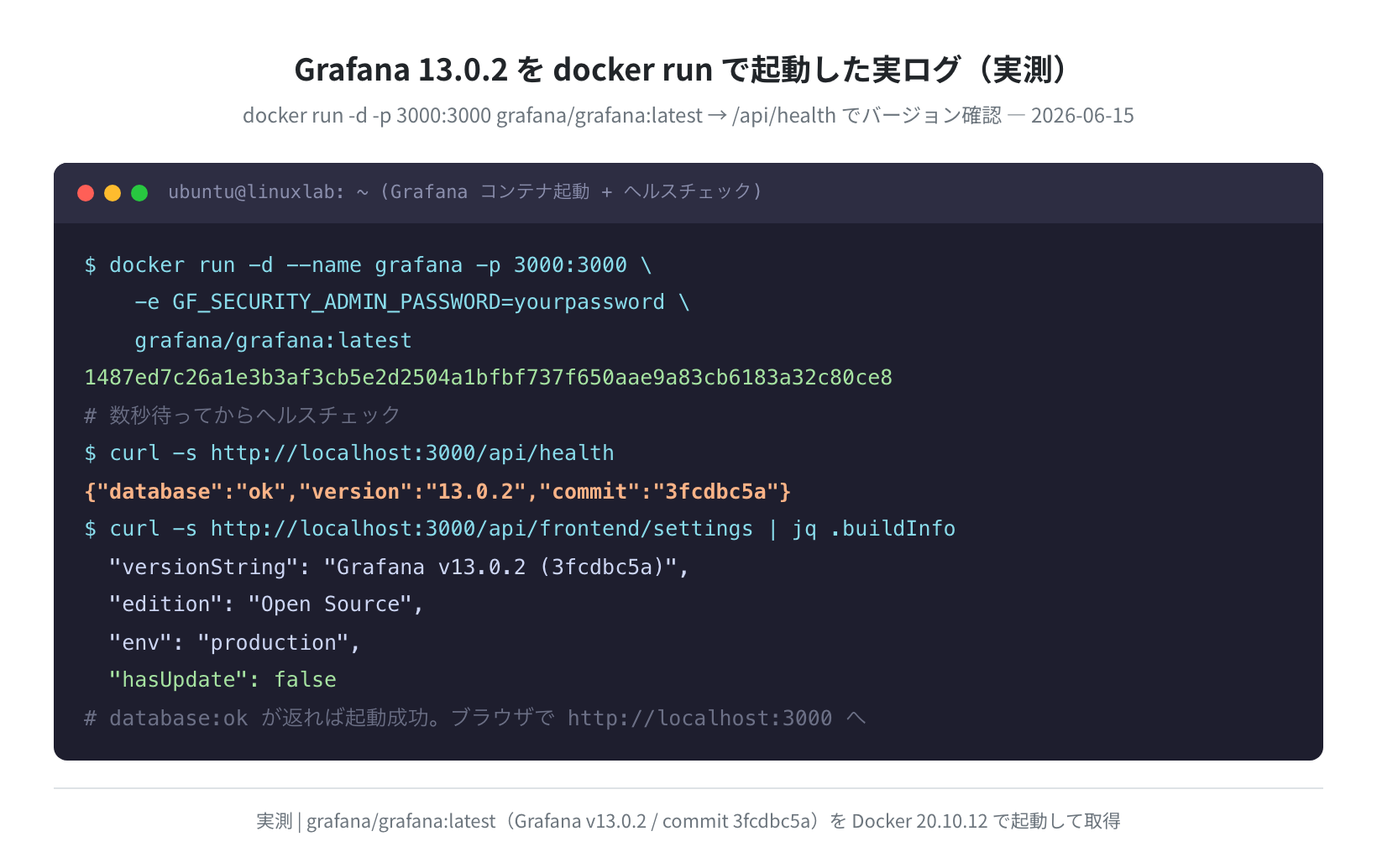1377x868 pixels.
Task: Click the footer caption mentioning Docker 20.10.12
Action: click(688, 821)
